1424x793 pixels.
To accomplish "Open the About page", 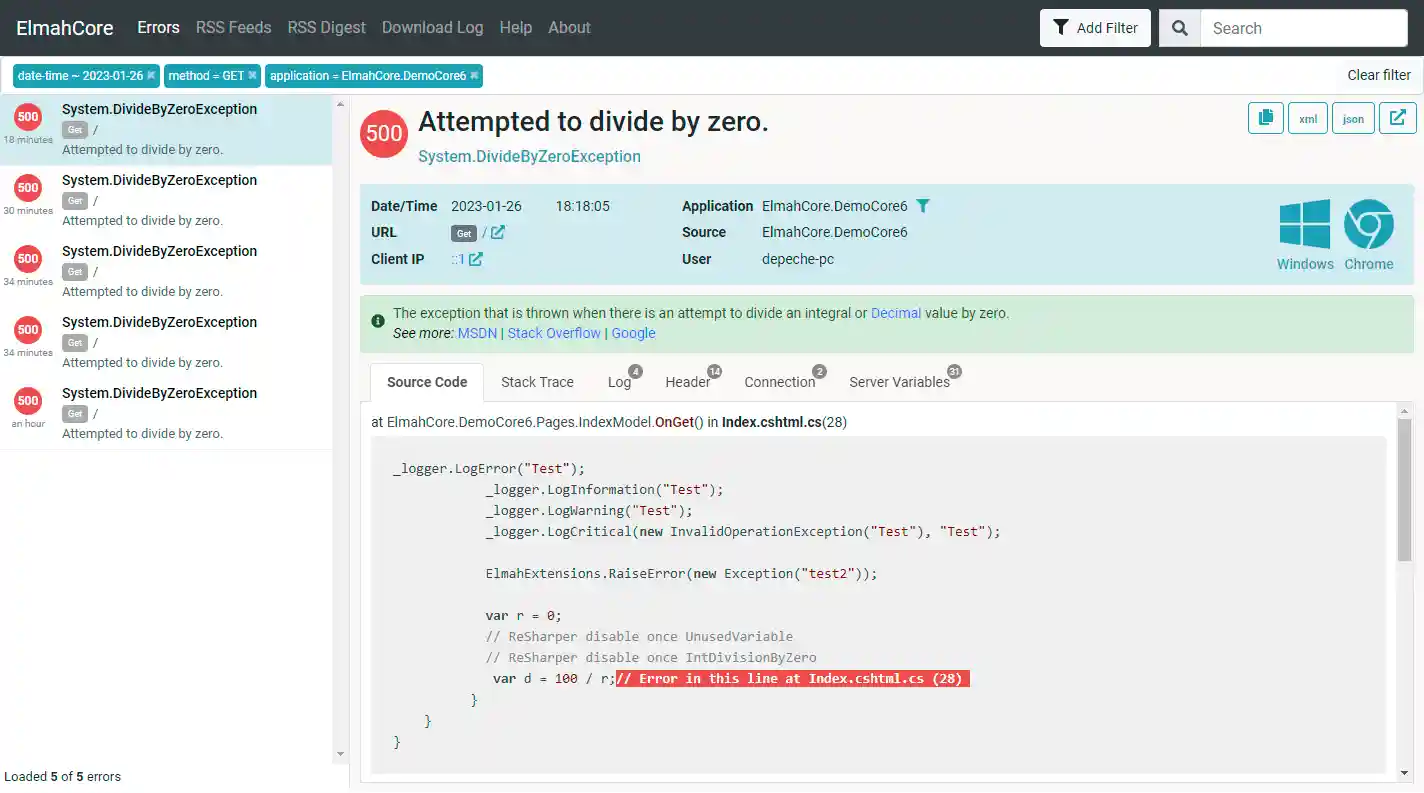I will pos(569,28).
